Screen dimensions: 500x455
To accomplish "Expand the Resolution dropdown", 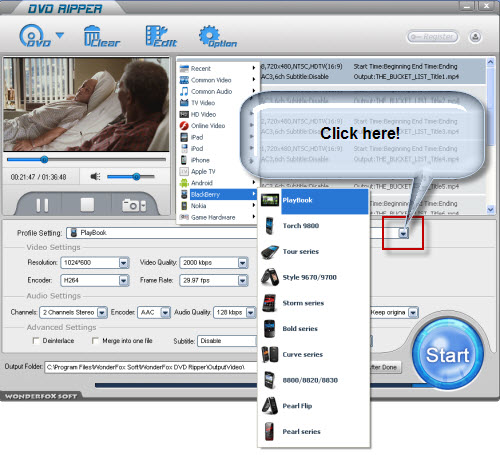I will [124, 263].
